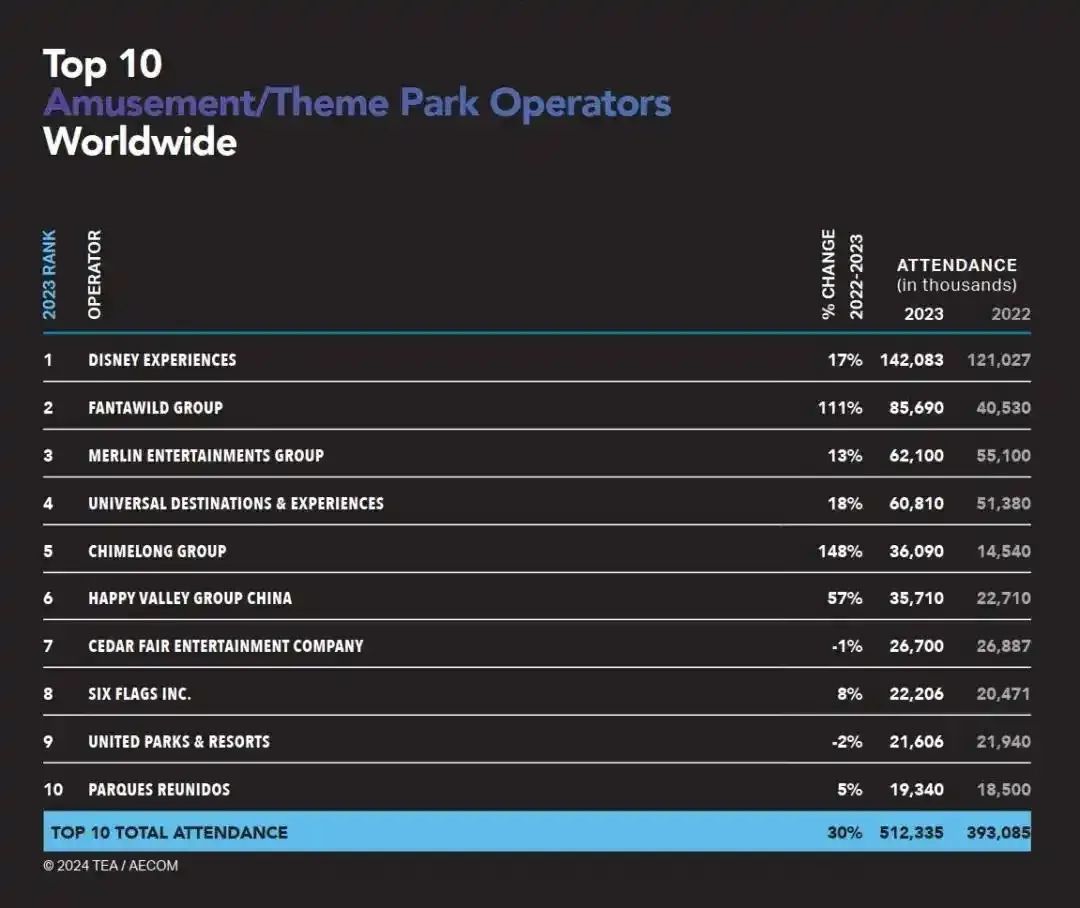Click the © 2024 TEA / AECOM credit
Image resolution: width=1080 pixels, height=908 pixels.
coord(110,866)
